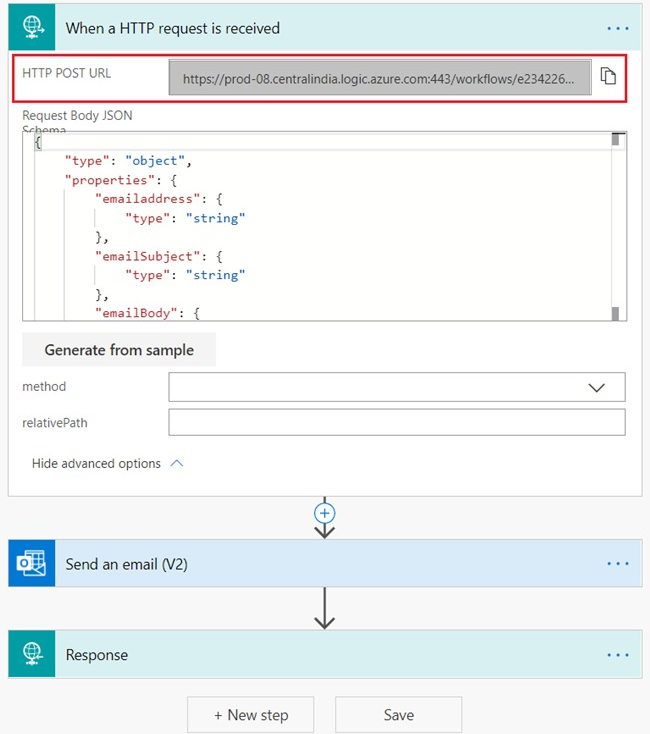
Task: Click Generate from sample button
Action: (119, 350)
